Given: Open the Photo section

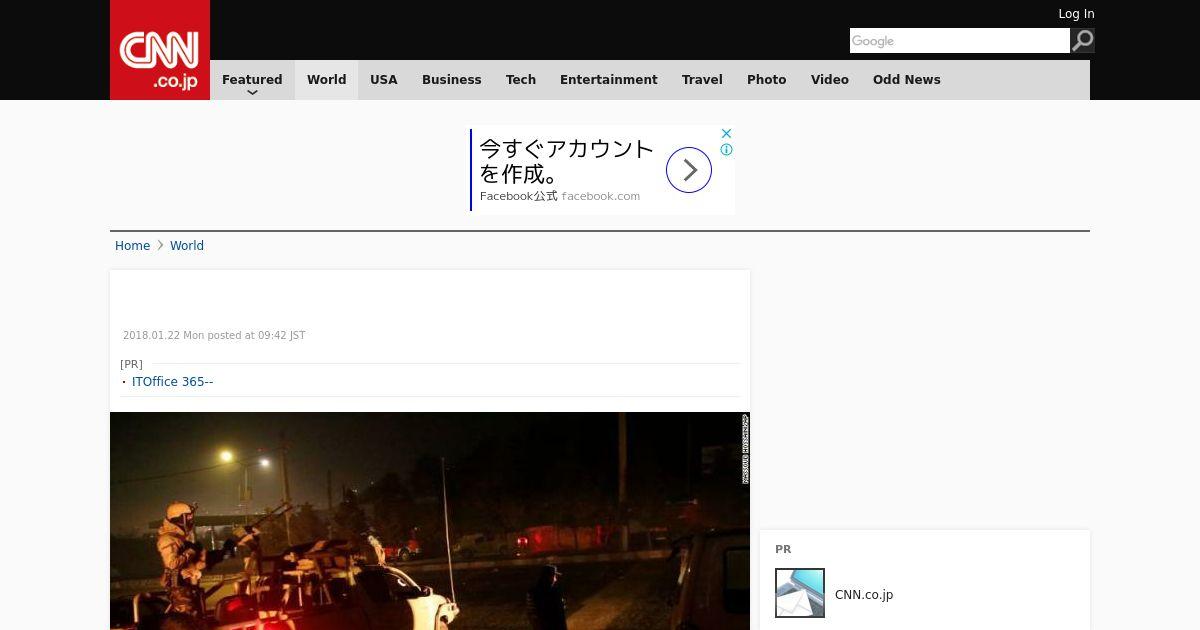Looking at the screenshot, I should 767,80.
